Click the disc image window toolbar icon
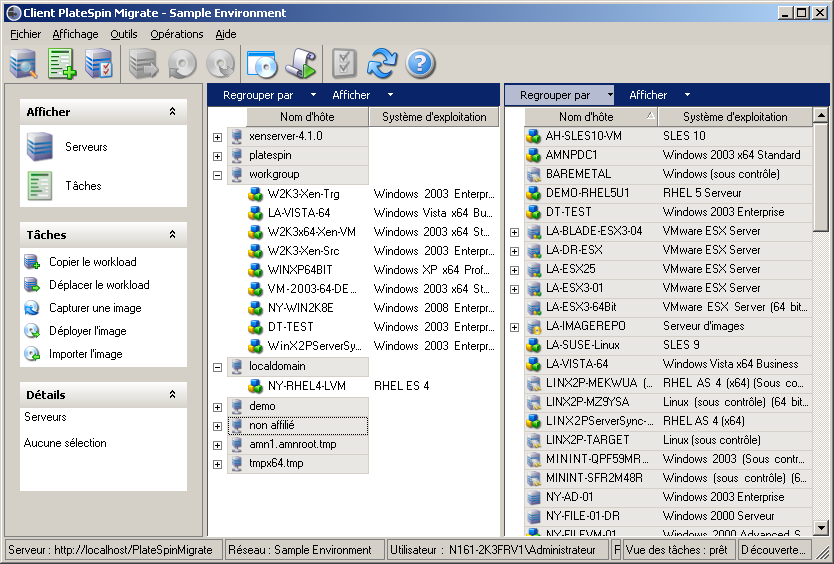This screenshot has width=834, height=564. pyautogui.click(x=261, y=64)
